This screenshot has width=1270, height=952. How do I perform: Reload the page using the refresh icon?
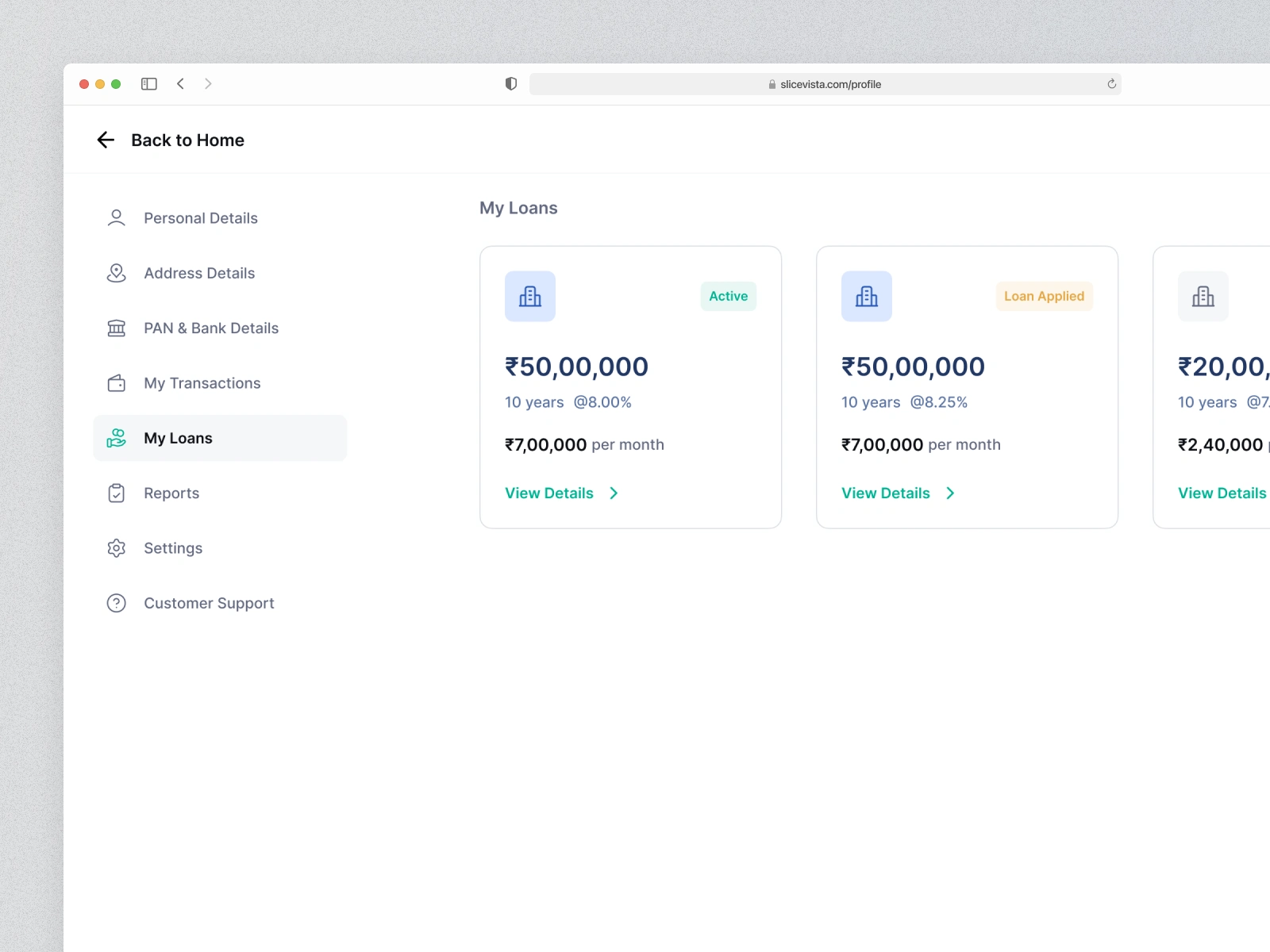pos(1111,84)
